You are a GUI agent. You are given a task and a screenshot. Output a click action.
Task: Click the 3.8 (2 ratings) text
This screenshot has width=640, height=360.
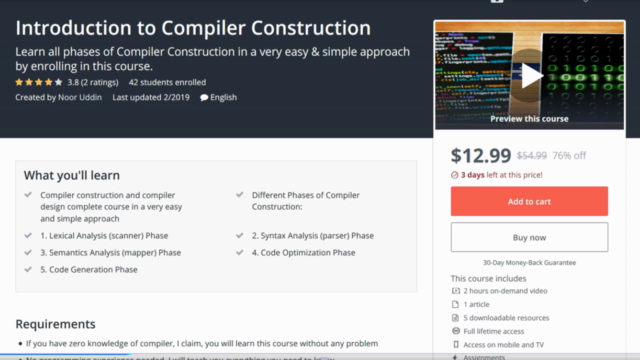93,82
